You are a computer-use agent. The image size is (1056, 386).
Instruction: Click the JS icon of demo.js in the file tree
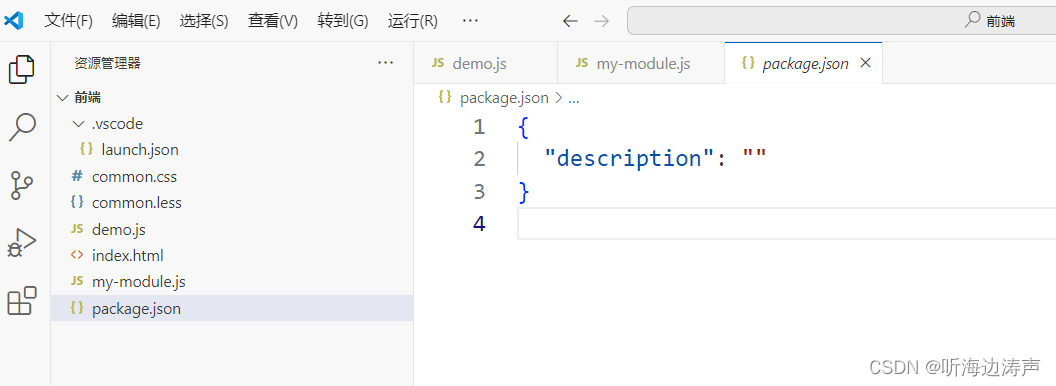click(77, 229)
